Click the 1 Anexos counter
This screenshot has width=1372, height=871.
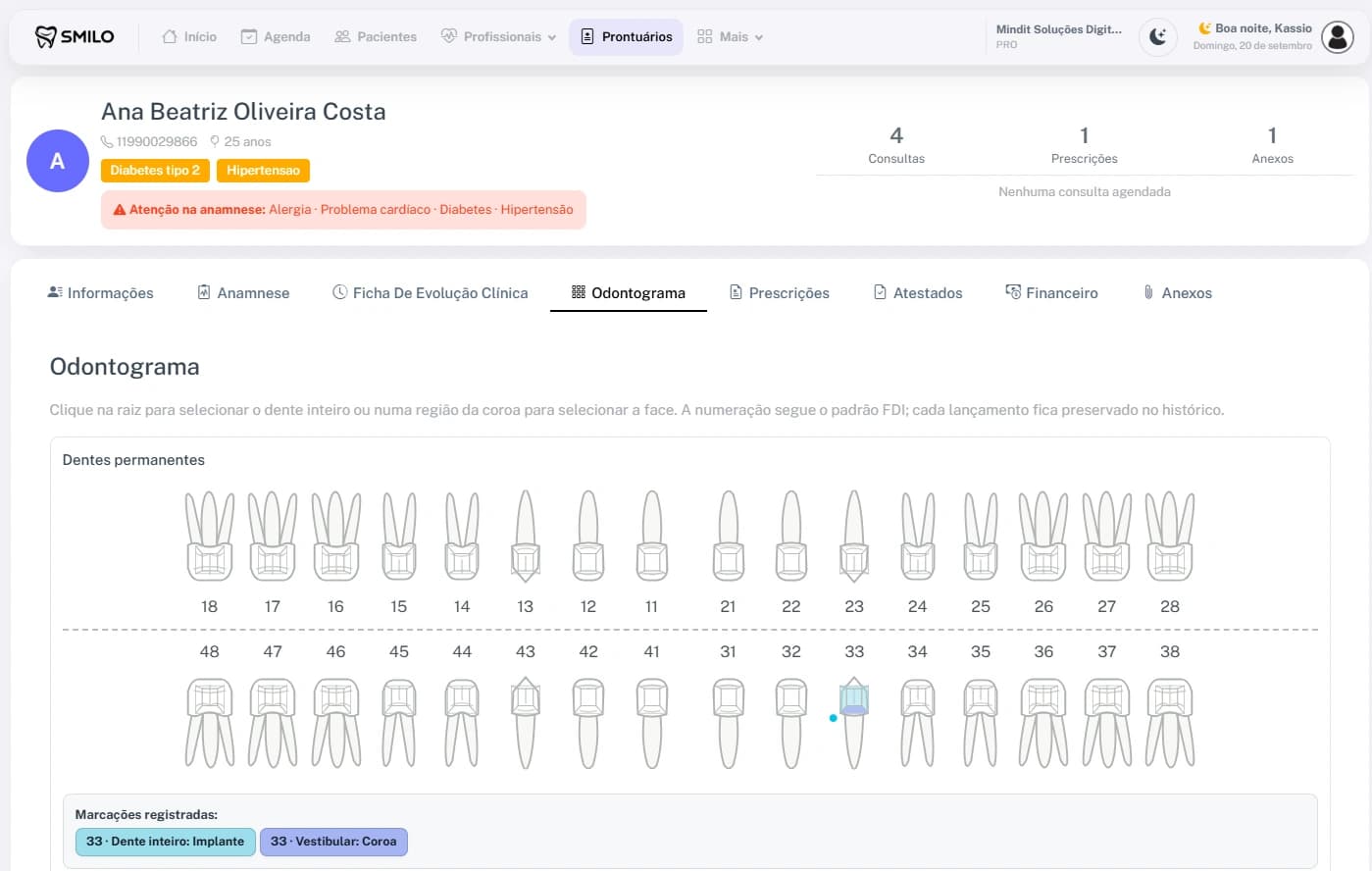tap(1272, 144)
